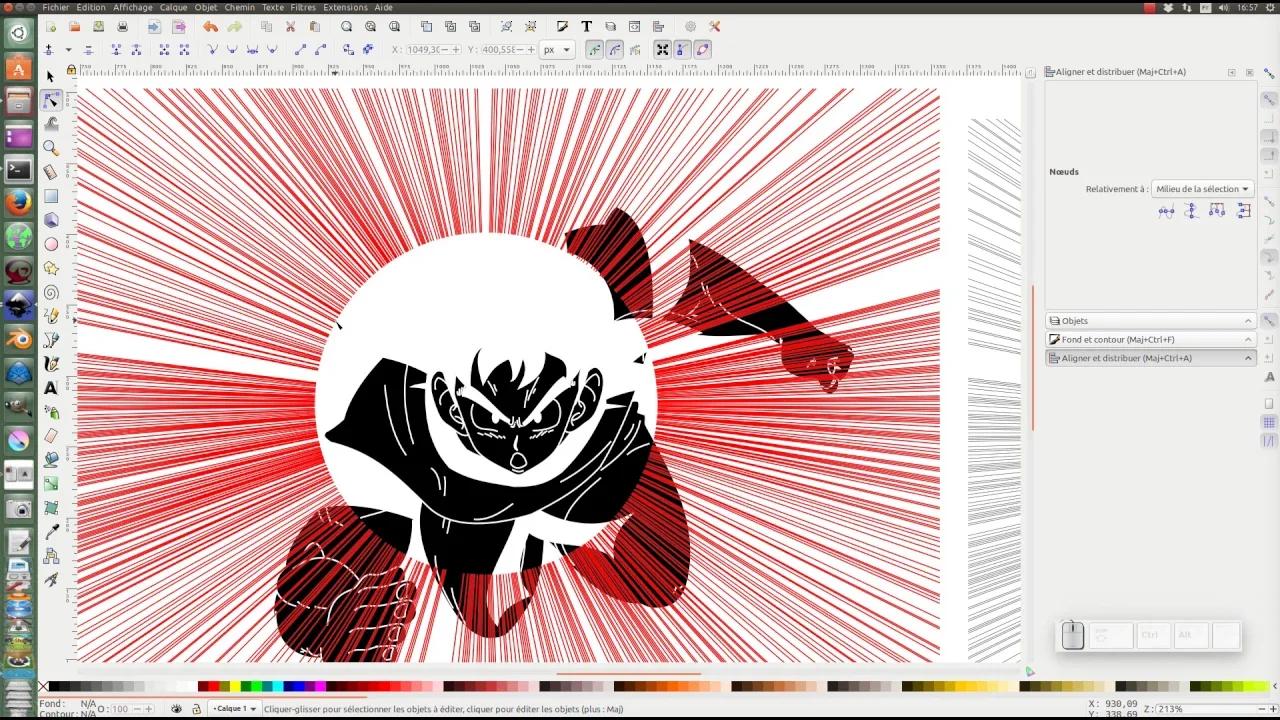Viewport: 1280px width, 720px height.
Task: Click the align nodes horizontally button
Action: pyautogui.click(x=1166, y=211)
